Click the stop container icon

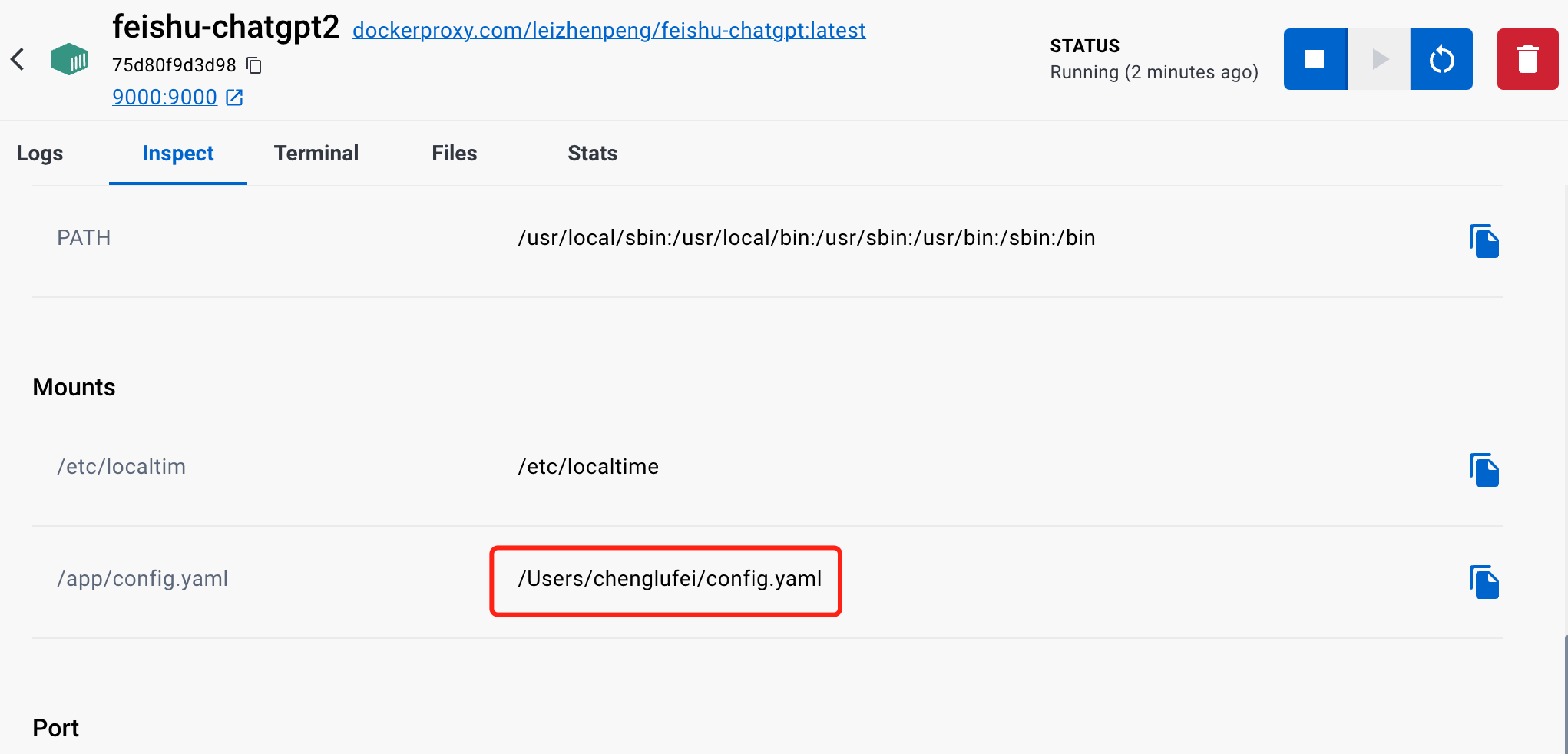(x=1315, y=58)
